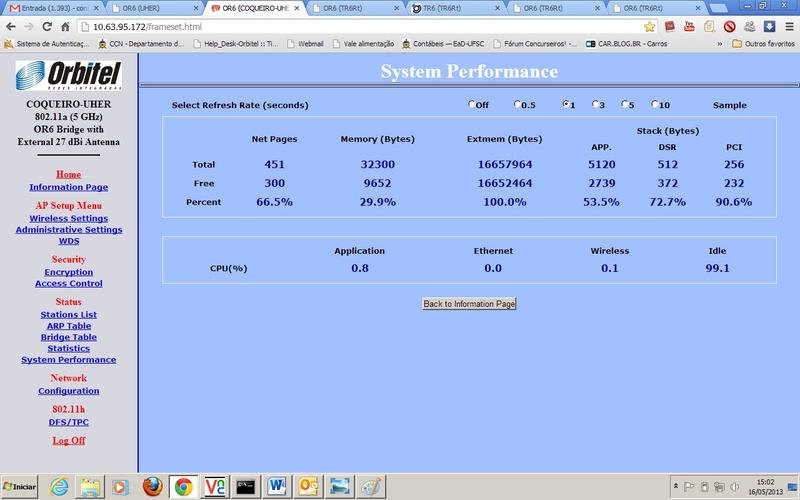The height and width of the screenshot is (500, 800).
Task: Click the red mail extension icon beside the star
Action: pos(669,27)
